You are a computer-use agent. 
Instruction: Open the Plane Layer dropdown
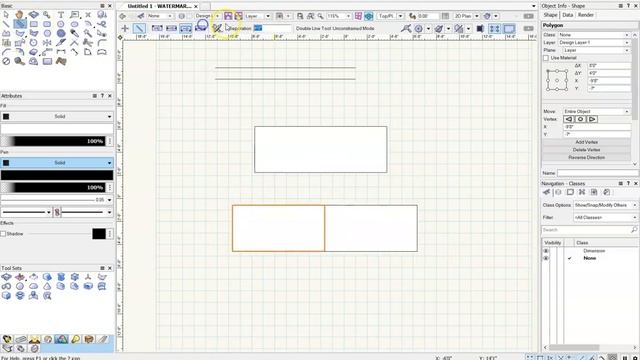click(596, 50)
